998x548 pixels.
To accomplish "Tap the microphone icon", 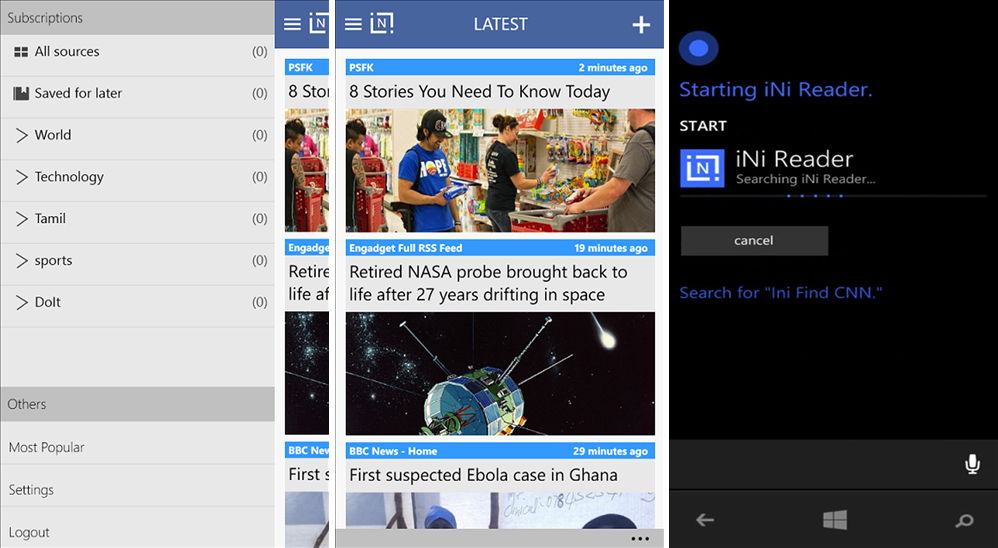I will 972,464.
